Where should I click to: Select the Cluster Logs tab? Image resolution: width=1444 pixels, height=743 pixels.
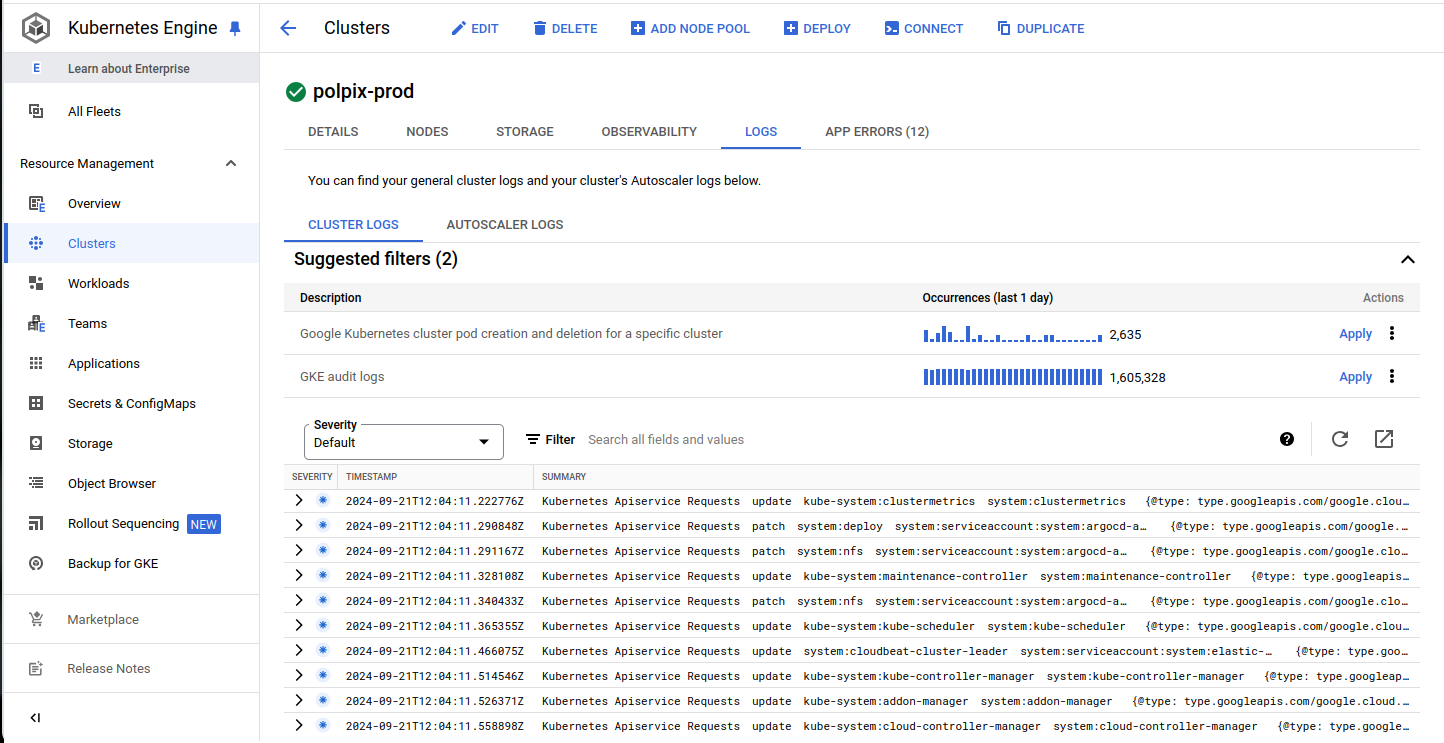353,224
